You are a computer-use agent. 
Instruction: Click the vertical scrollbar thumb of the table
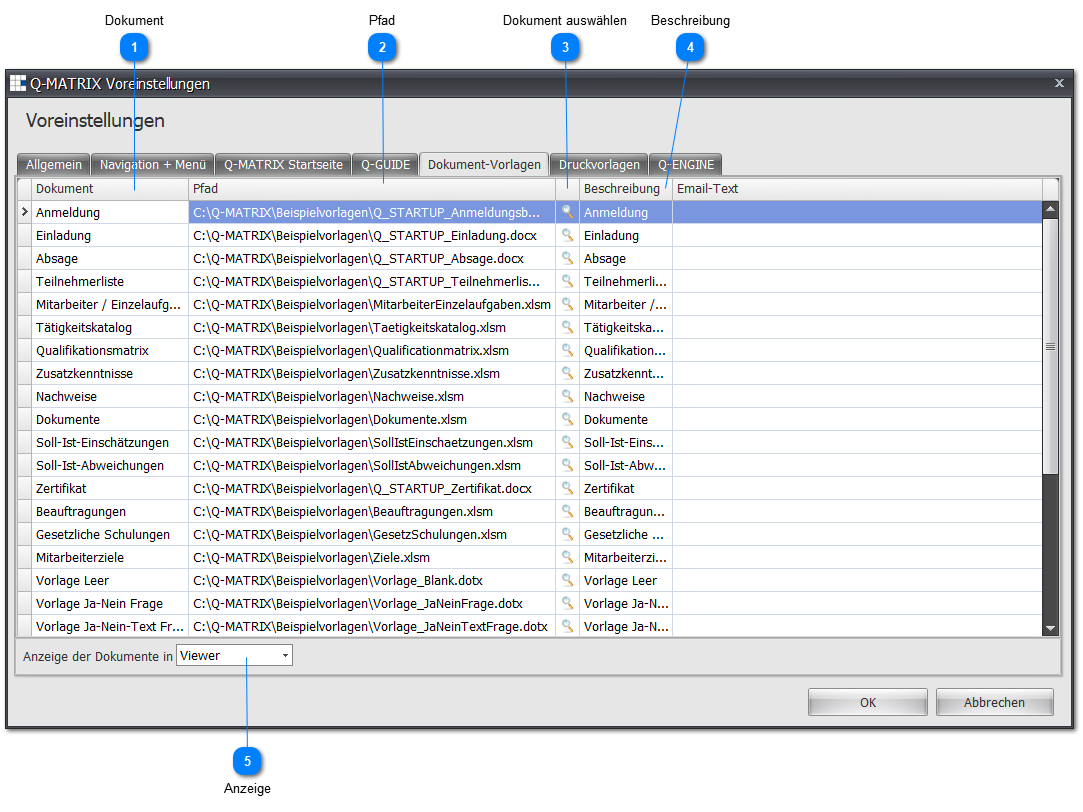coord(1051,347)
